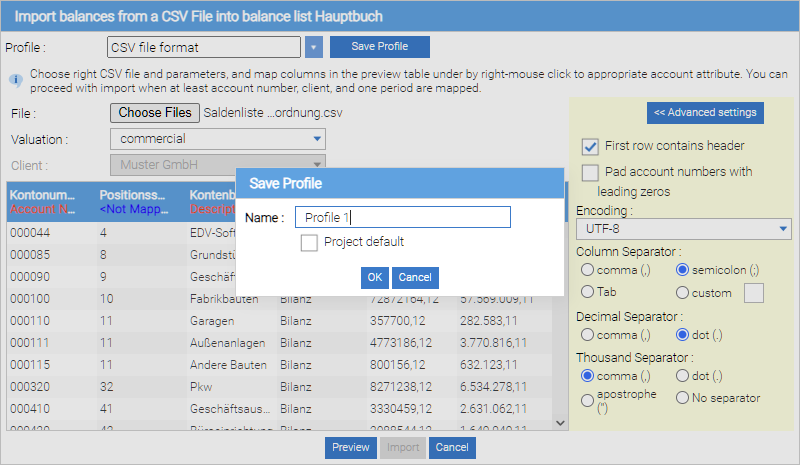Click the Save Profile button
Viewport: 800px width, 465px height.
[x=379, y=47]
